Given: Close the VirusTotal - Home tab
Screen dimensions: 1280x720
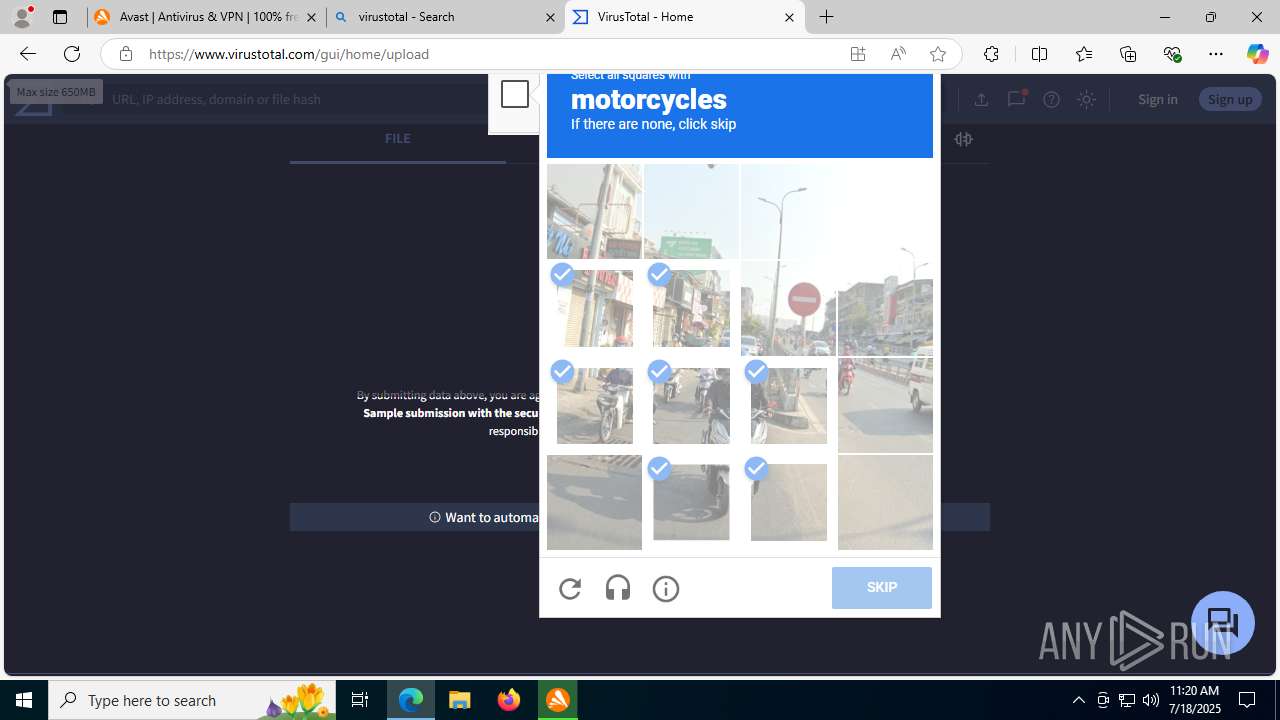Looking at the screenshot, I should pyautogui.click(x=789, y=17).
